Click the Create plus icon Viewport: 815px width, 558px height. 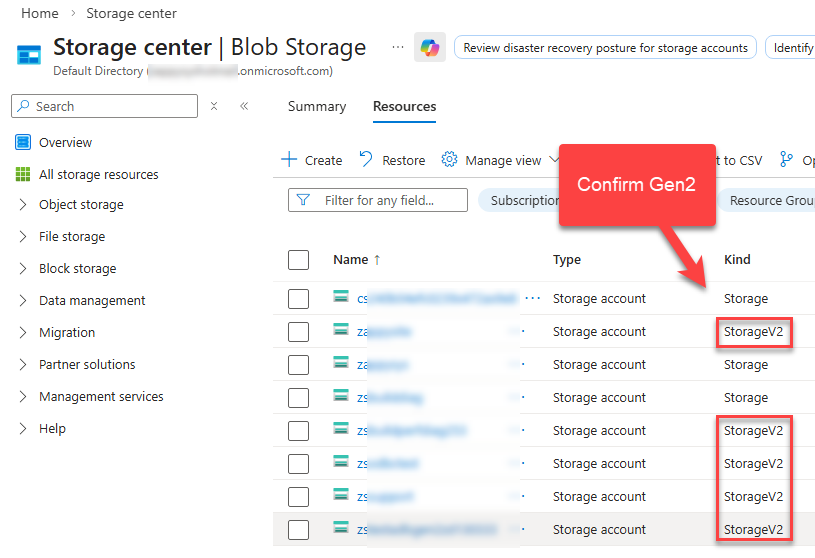pos(289,160)
